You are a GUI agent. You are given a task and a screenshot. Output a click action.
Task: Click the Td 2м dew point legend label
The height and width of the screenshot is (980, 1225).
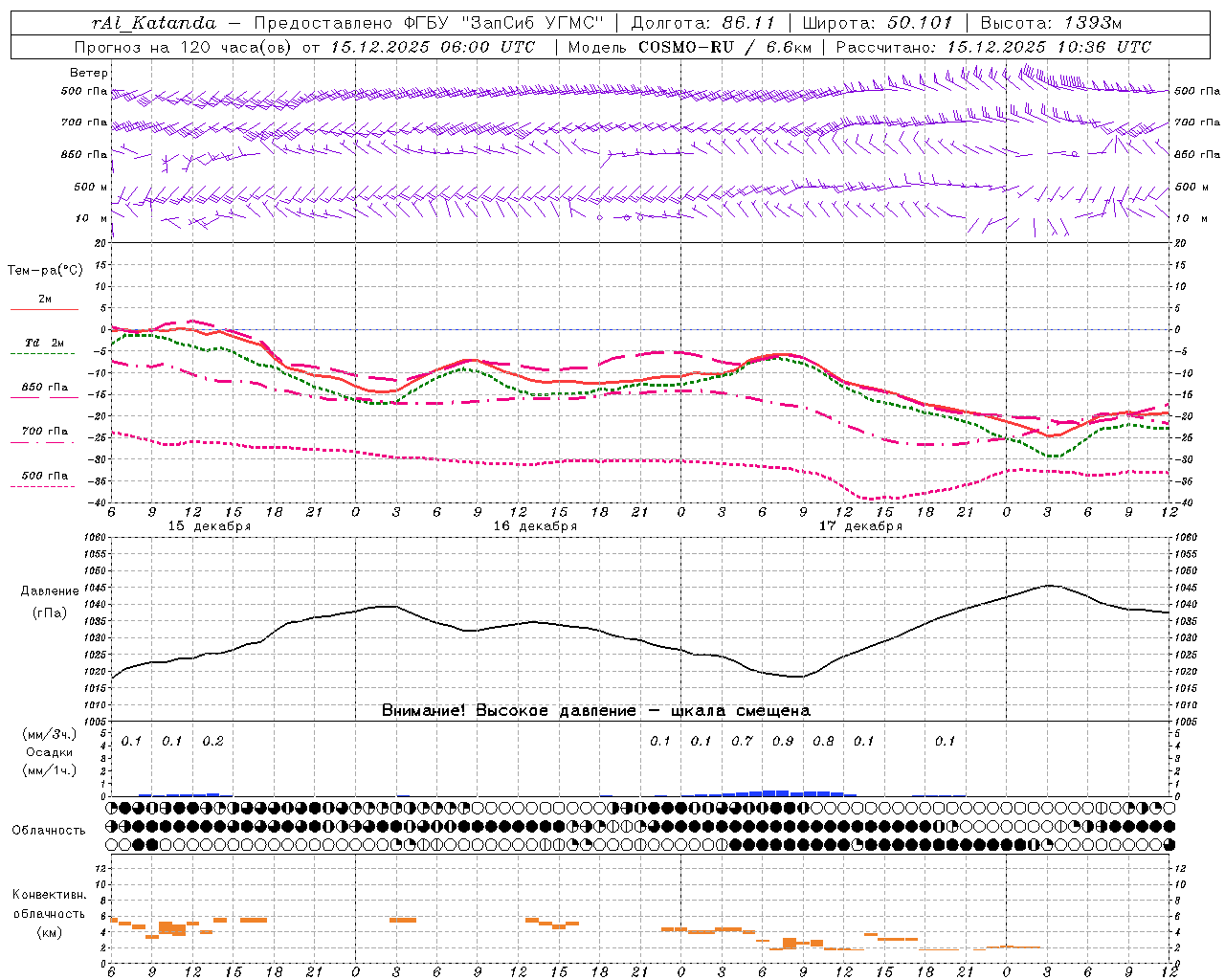point(45,343)
